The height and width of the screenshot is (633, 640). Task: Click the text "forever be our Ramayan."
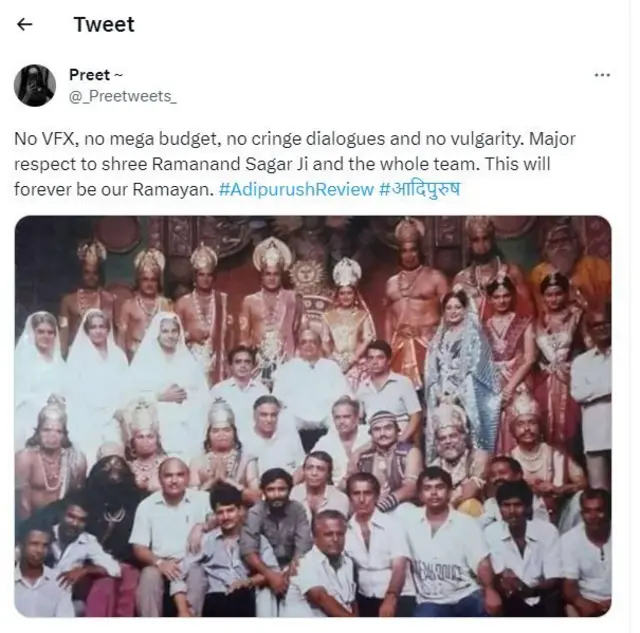tap(114, 189)
